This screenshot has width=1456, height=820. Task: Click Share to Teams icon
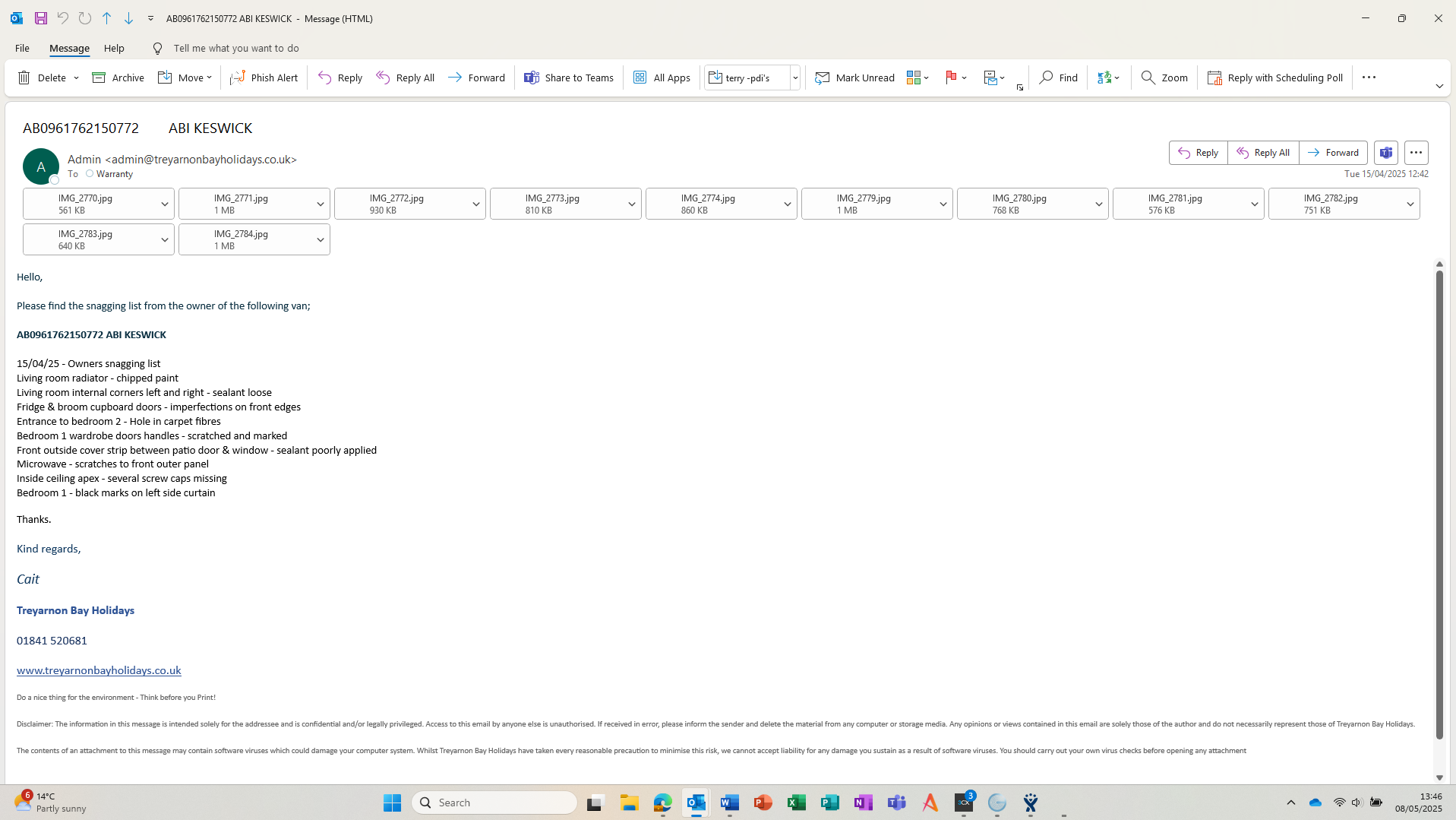coord(532,78)
